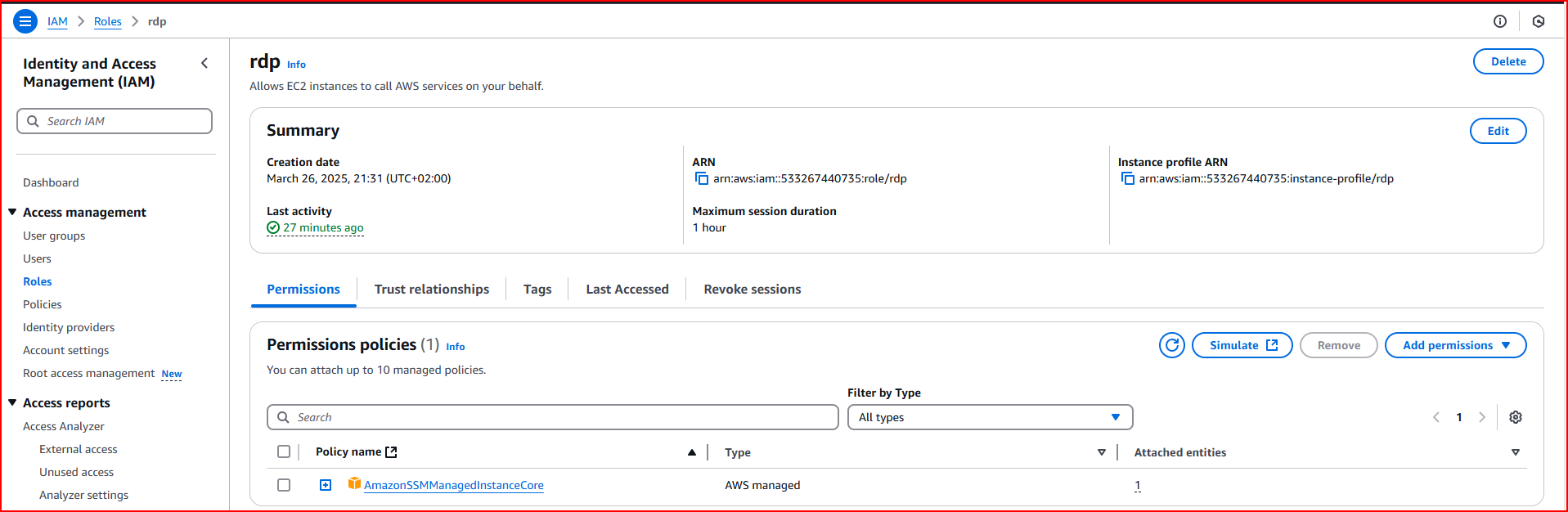Click the external link icon beside Policy name
1568x512 pixels.
[x=391, y=451]
